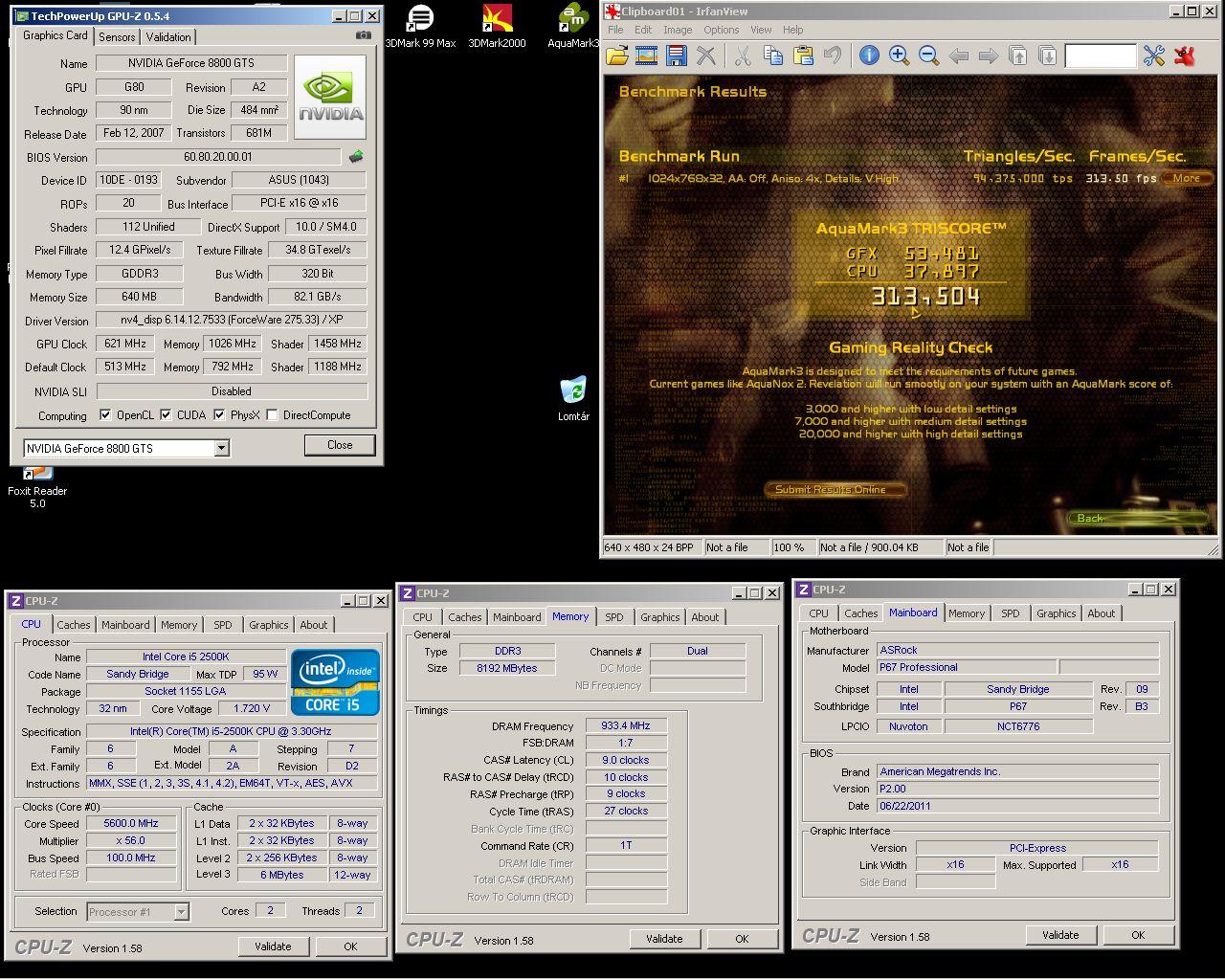About tab in left CPU-Z window
Screen dimensions: 1225x980
tap(314, 625)
